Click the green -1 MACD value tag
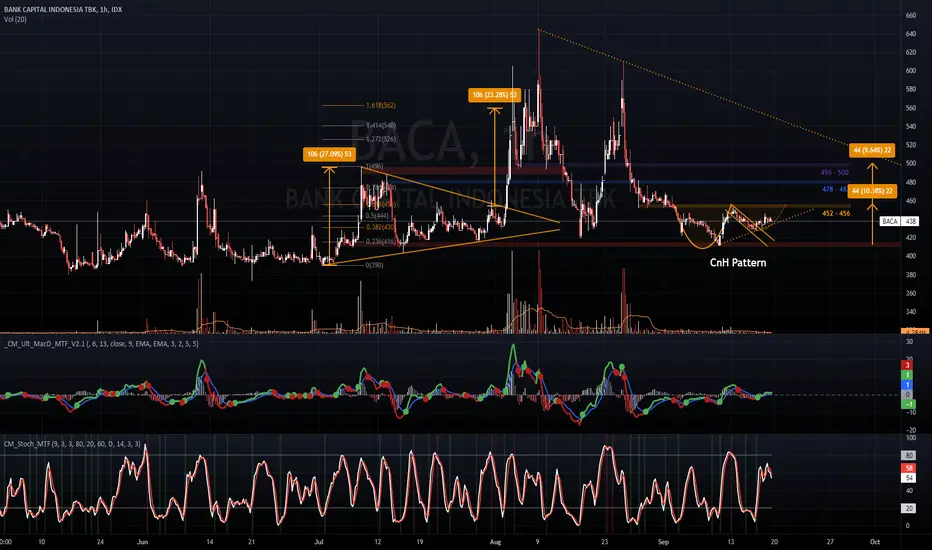Image resolution: width=932 pixels, height=550 pixels. pos(909,404)
